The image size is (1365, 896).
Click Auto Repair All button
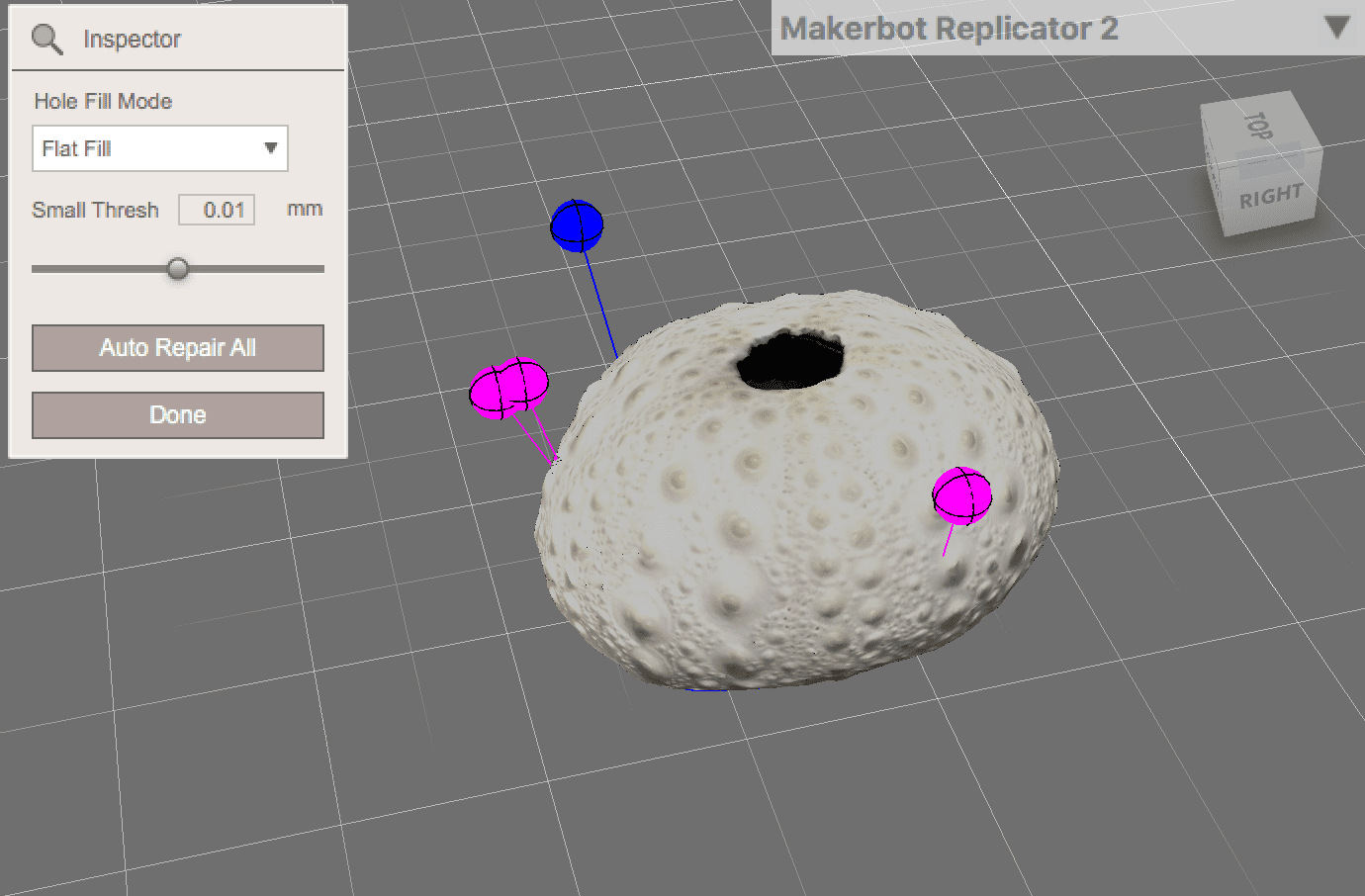tap(178, 348)
